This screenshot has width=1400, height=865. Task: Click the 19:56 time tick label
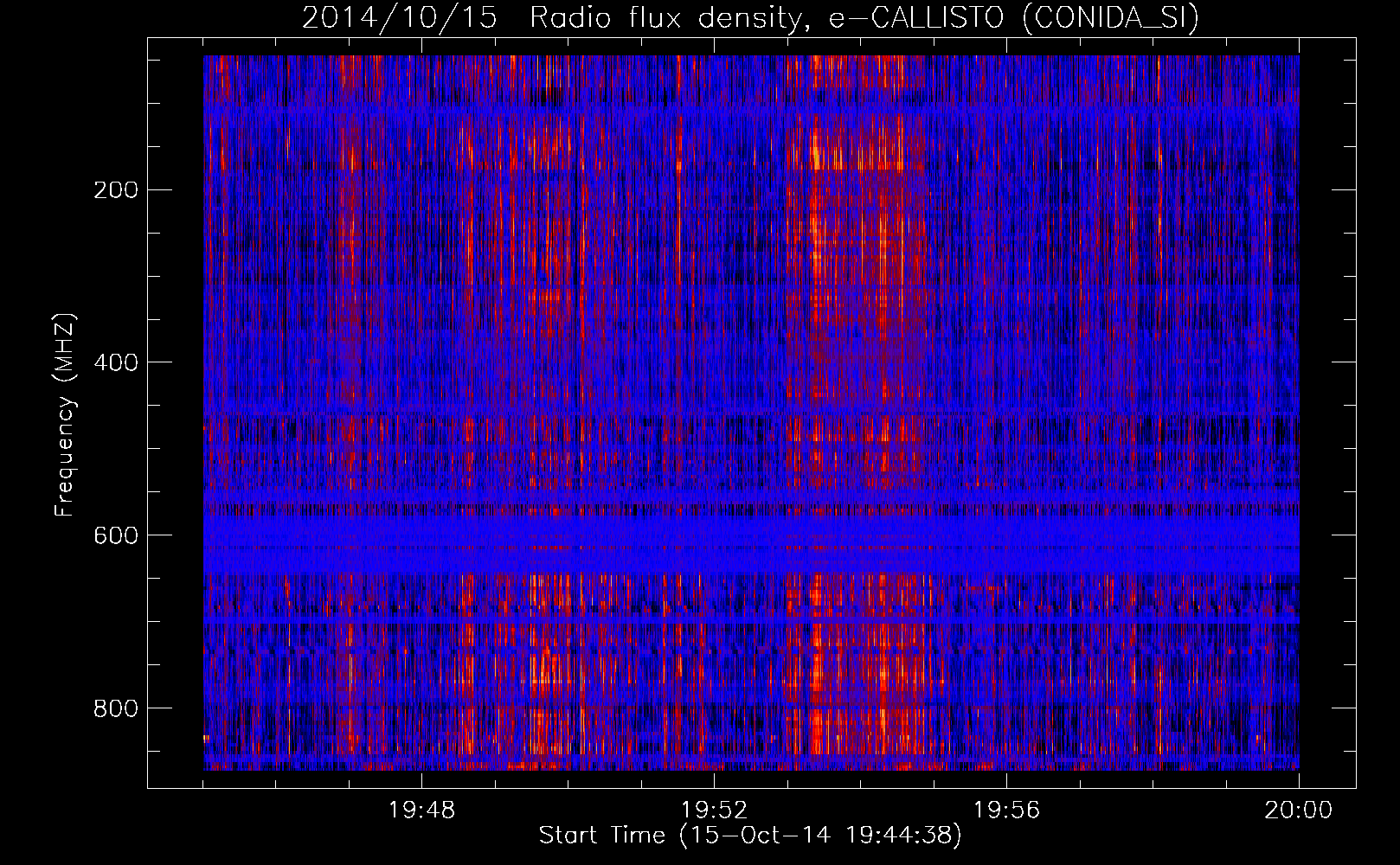tap(1006, 811)
